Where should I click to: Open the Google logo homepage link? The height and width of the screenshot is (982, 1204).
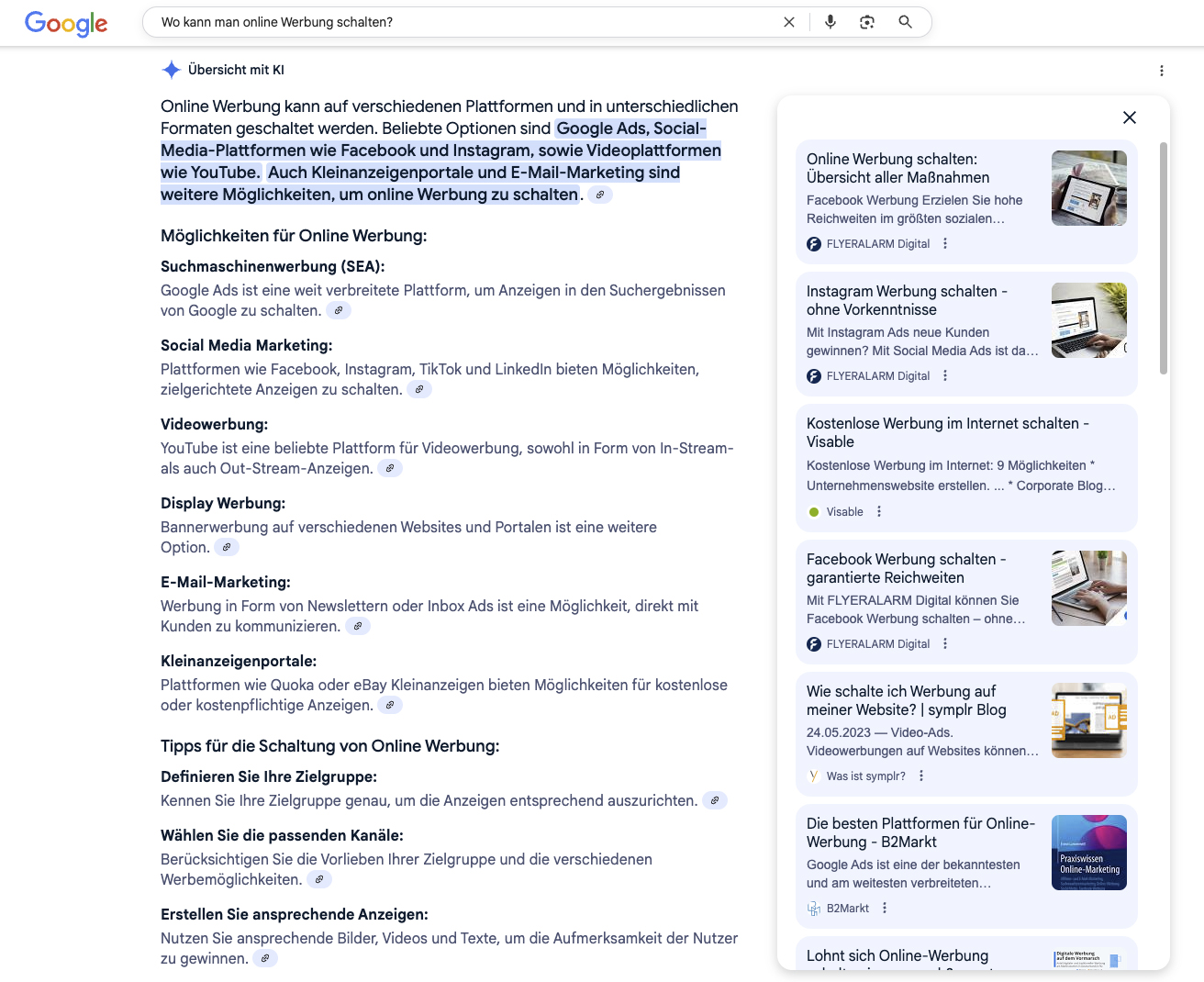click(x=66, y=23)
